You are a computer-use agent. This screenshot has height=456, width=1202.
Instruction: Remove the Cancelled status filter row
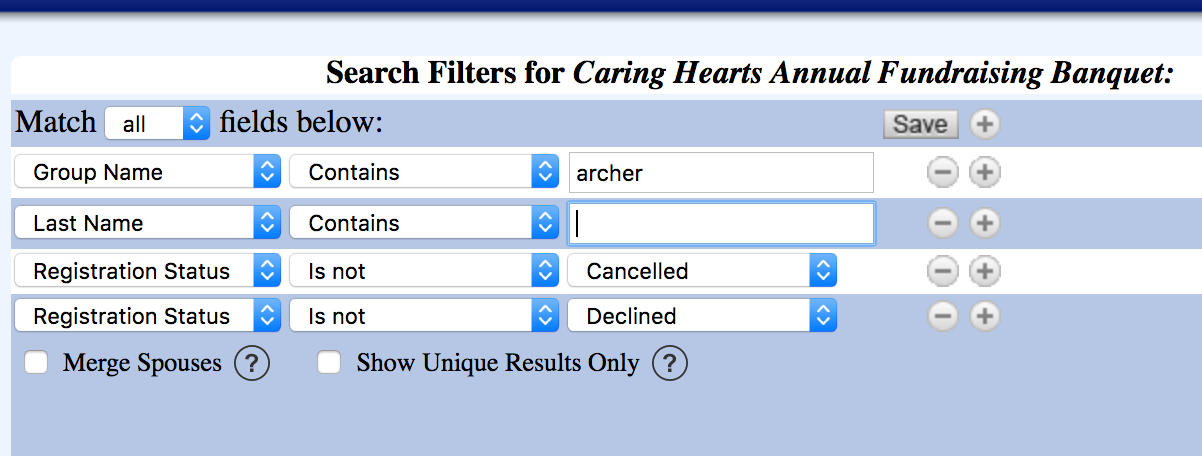[942, 270]
